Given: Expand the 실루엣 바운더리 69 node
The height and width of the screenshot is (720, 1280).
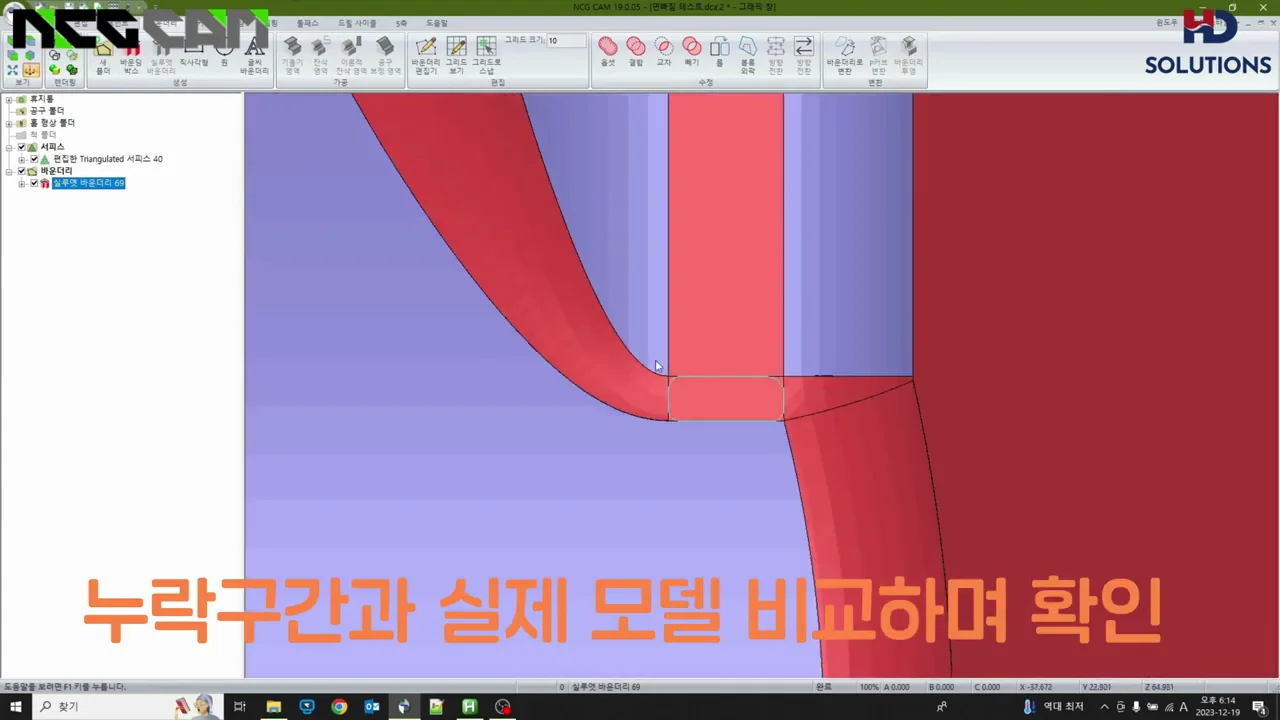Looking at the screenshot, I should tap(21, 183).
